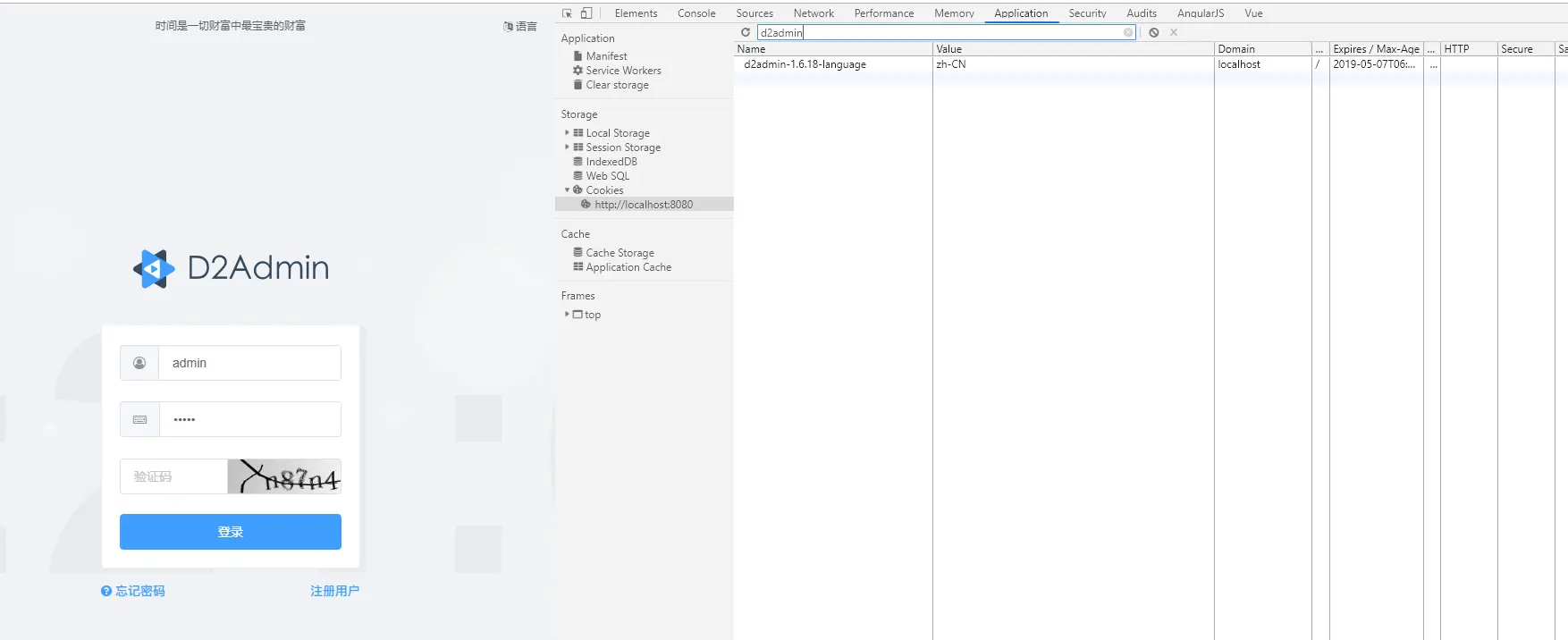Image resolution: width=1568 pixels, height=640 pixels.
Task: Collapse the Cookies tree node
Action: tap(567, 189)
